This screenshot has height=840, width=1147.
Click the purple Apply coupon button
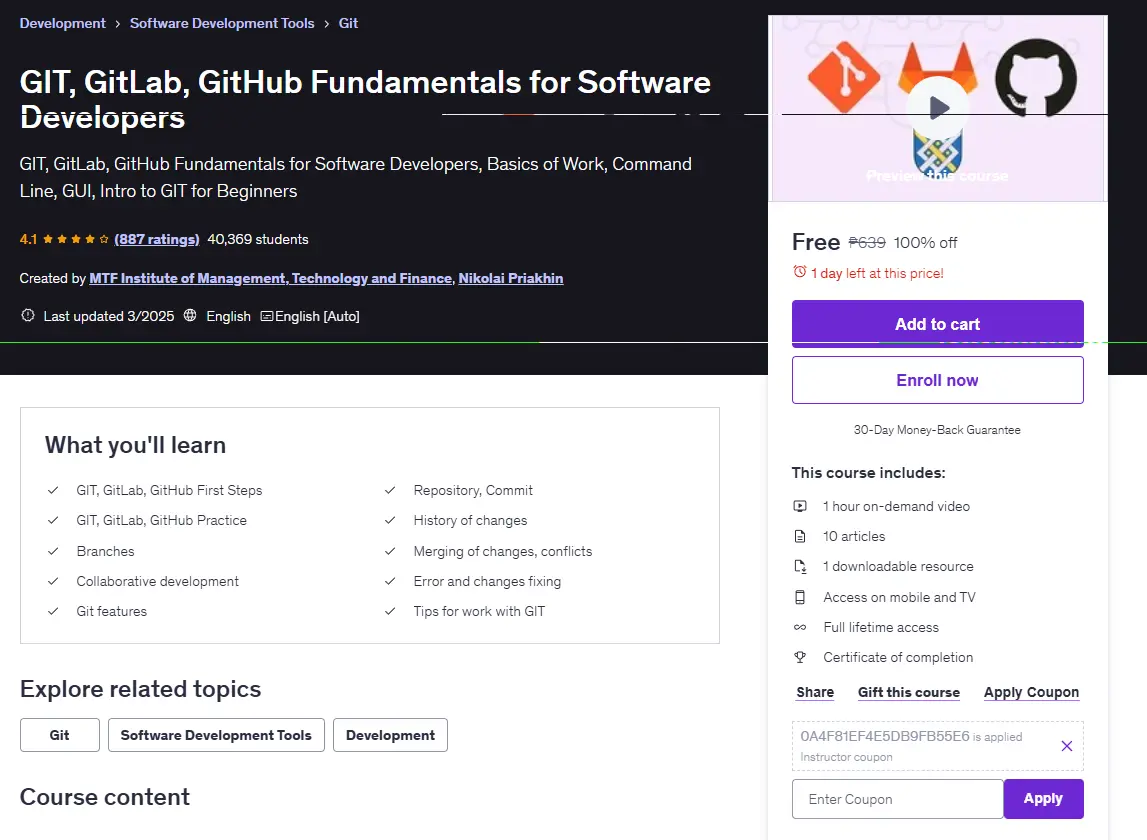click(1043, 799)
